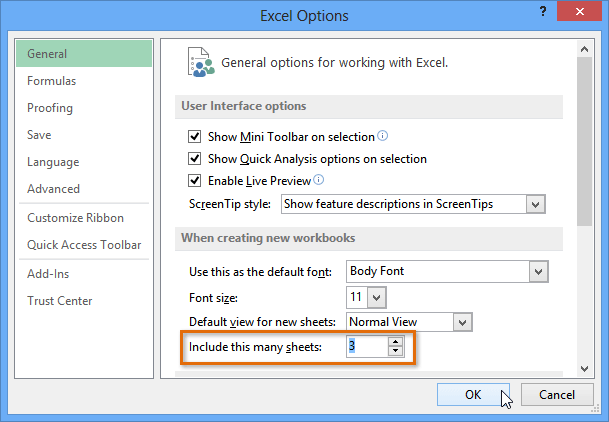Click the Font size label
The width and height of the screenshot is (609, 422).
pos(213,298)
